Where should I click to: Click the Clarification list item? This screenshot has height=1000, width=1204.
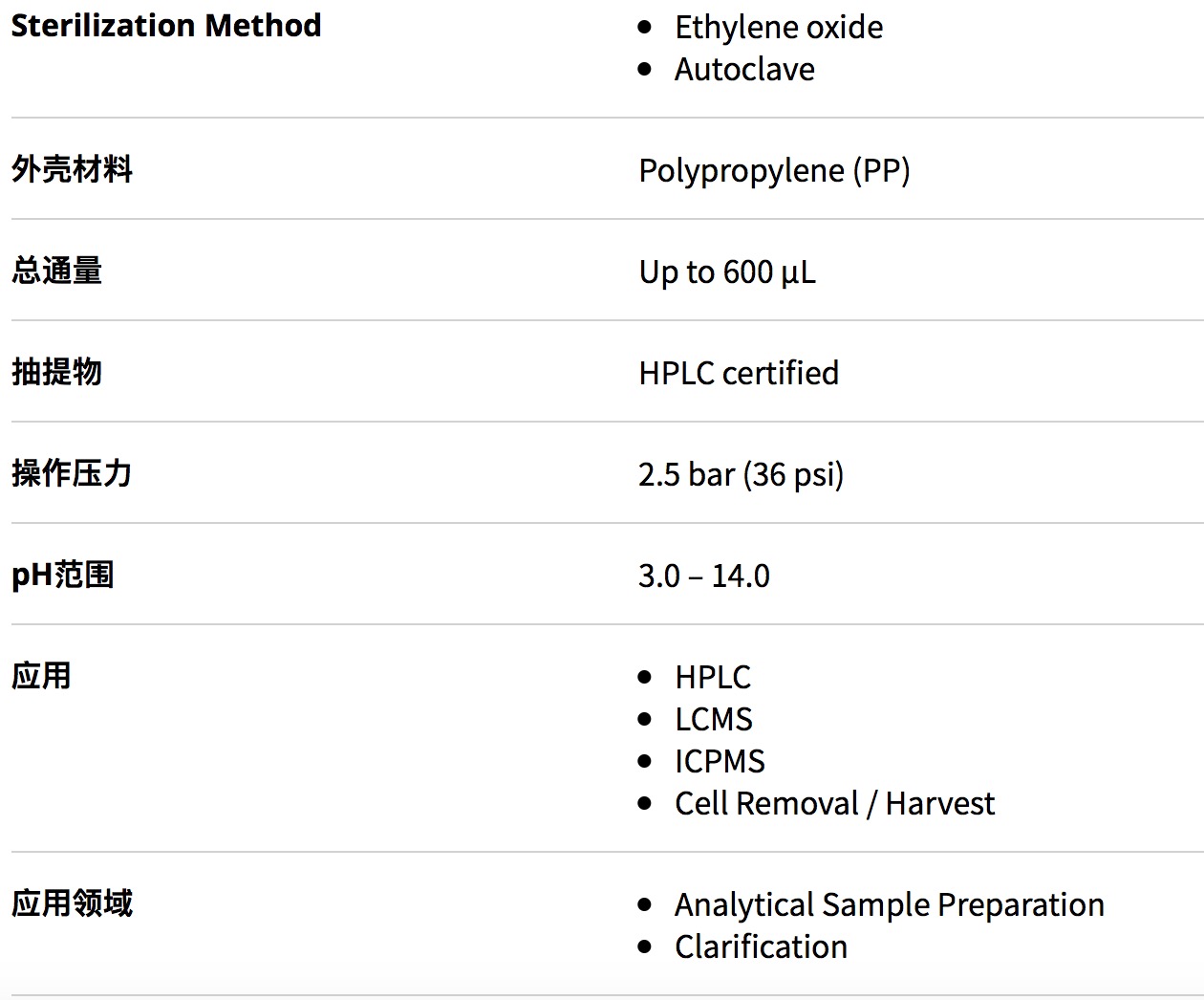pos(761,947)
